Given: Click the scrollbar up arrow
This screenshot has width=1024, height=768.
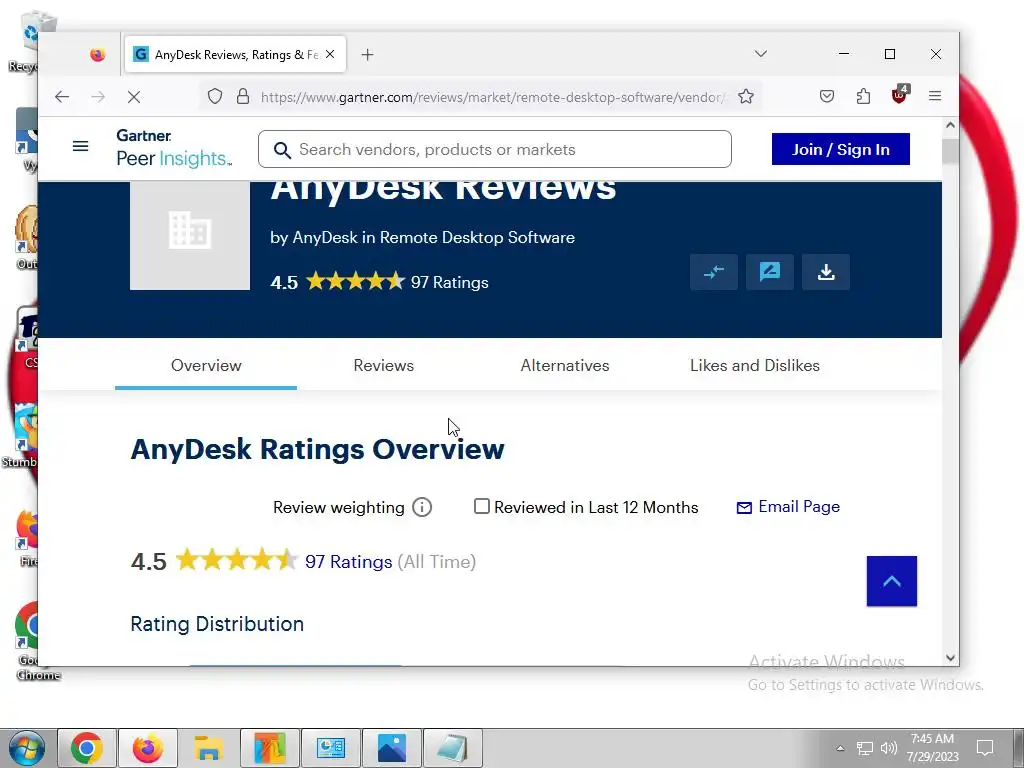Looking at the screenshot, I should coord(950,125).
